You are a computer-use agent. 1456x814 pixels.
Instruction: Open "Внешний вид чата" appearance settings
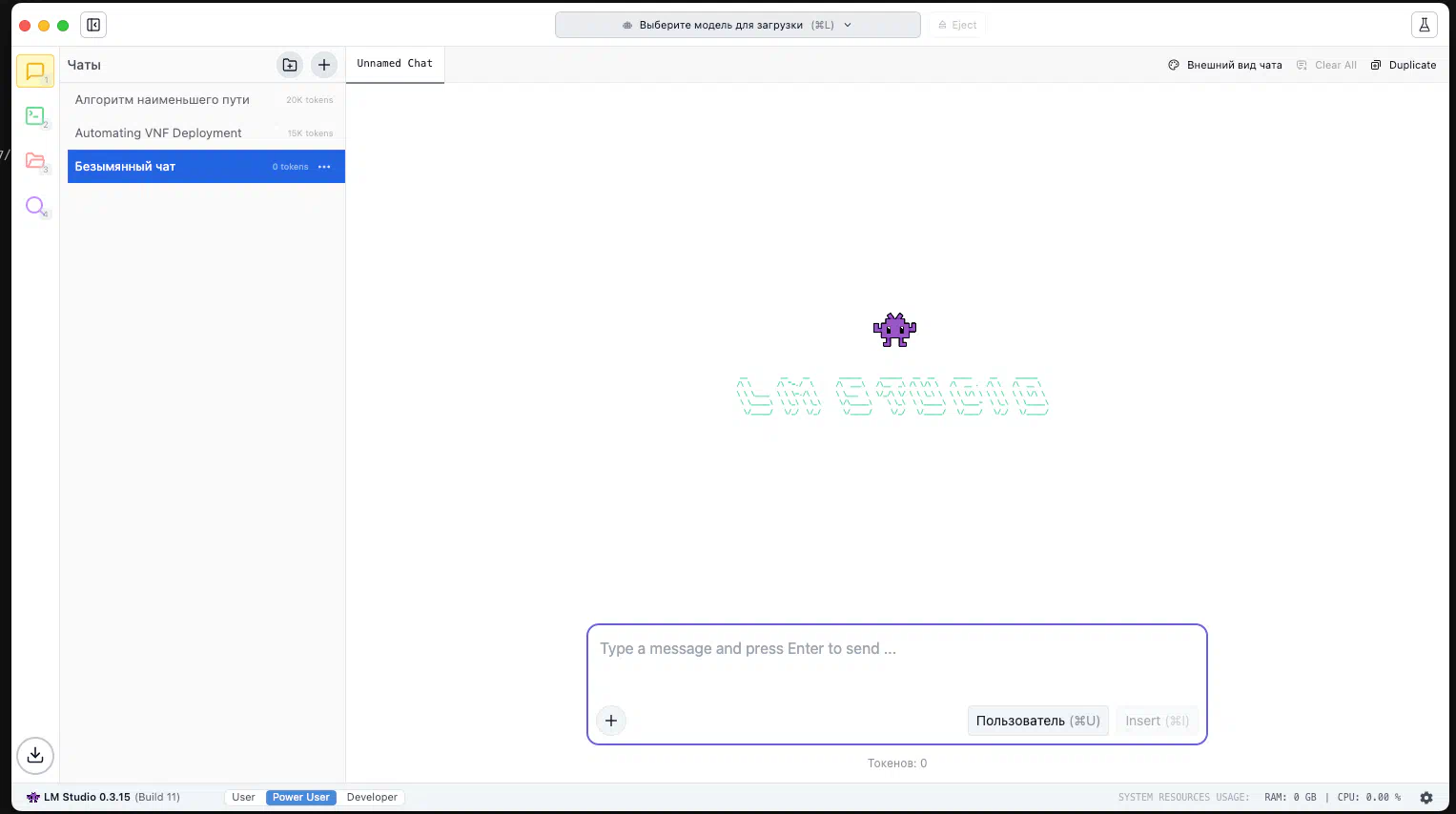pyautogui.click(x=1225, y=65)
